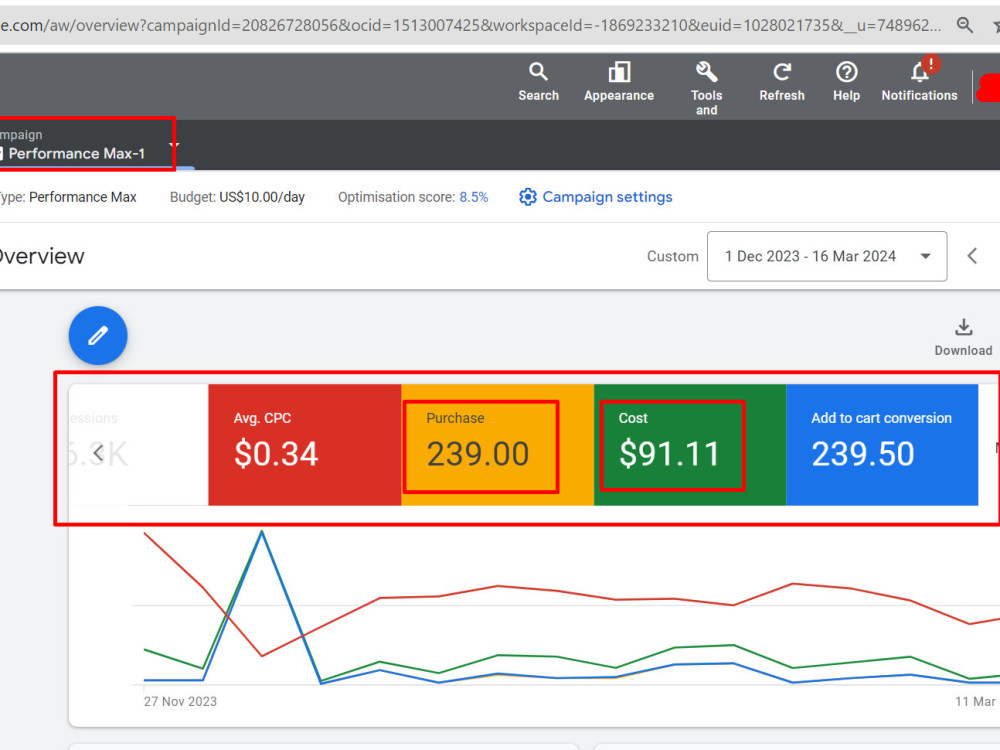This screenshot has height=750, width=1000.
Task: Open Tools and settings menu
Action: tap(706, 89)
